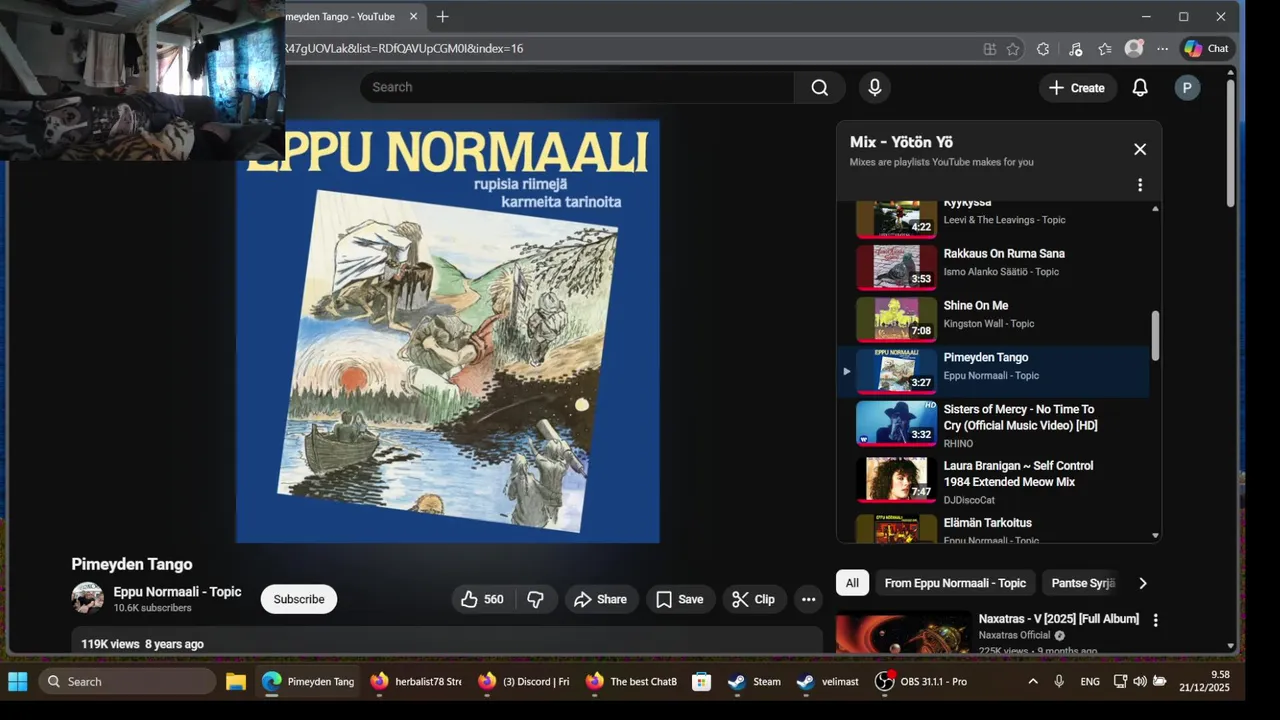Open the Mix playlist three-dot options
Image resolution: width=1280 pixels, height=720 pixels.
[x=1140, y=185]
